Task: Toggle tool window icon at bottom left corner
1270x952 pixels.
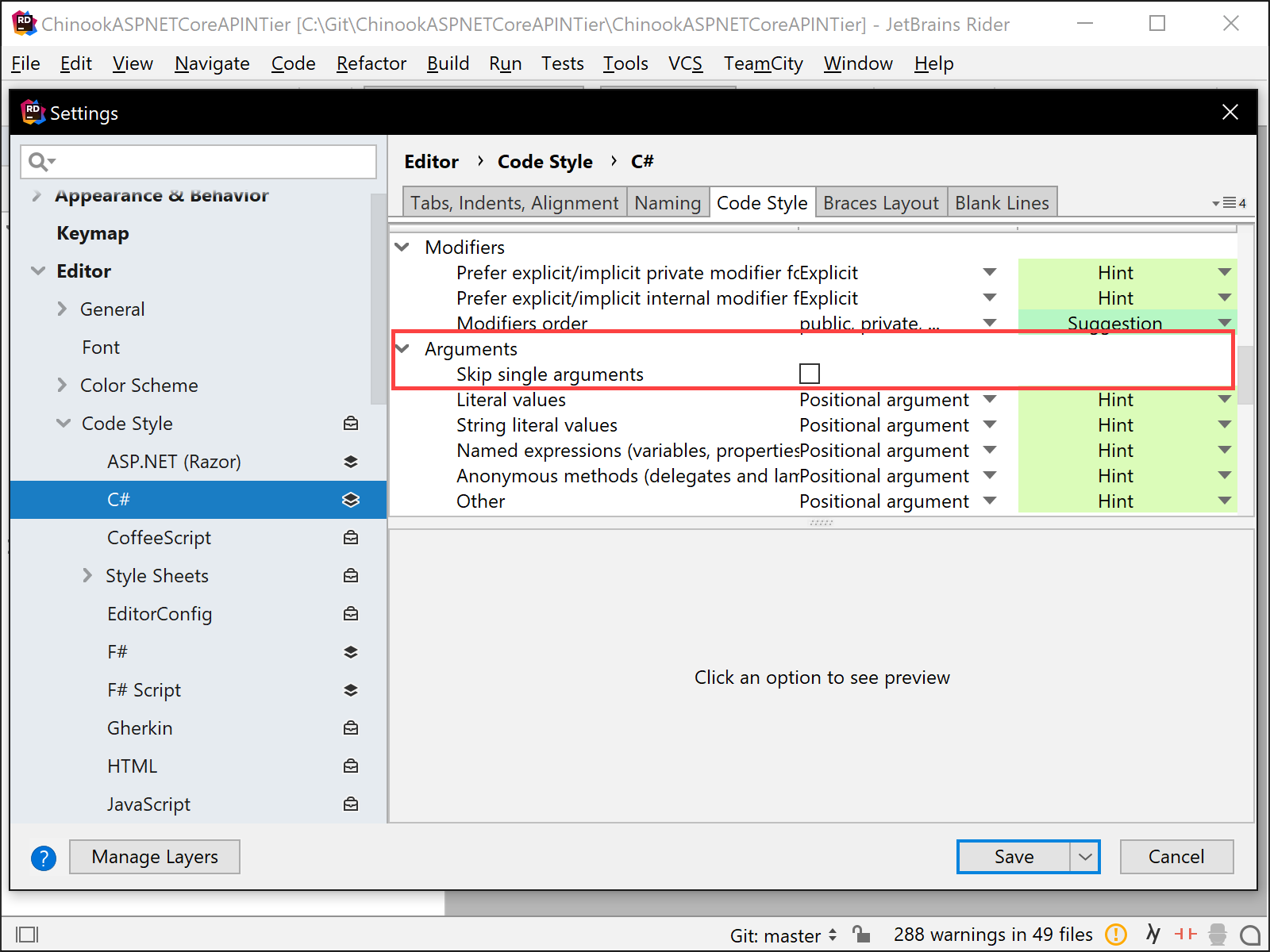Action: tap(27, 935)
